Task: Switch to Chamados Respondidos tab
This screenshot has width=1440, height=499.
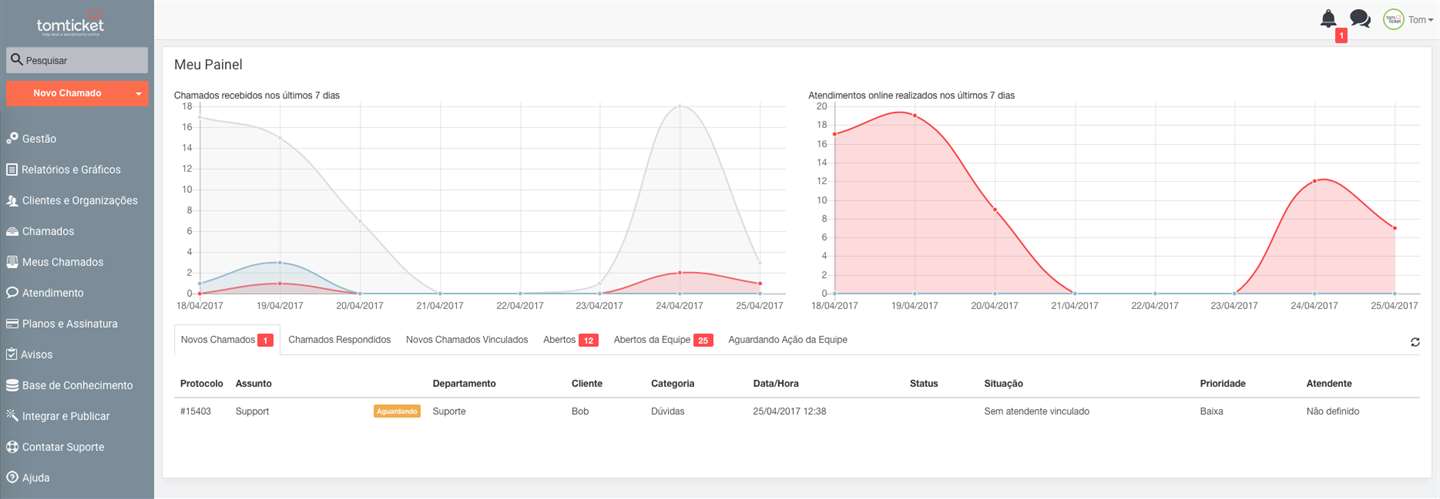Action: [x=340, y=340]
